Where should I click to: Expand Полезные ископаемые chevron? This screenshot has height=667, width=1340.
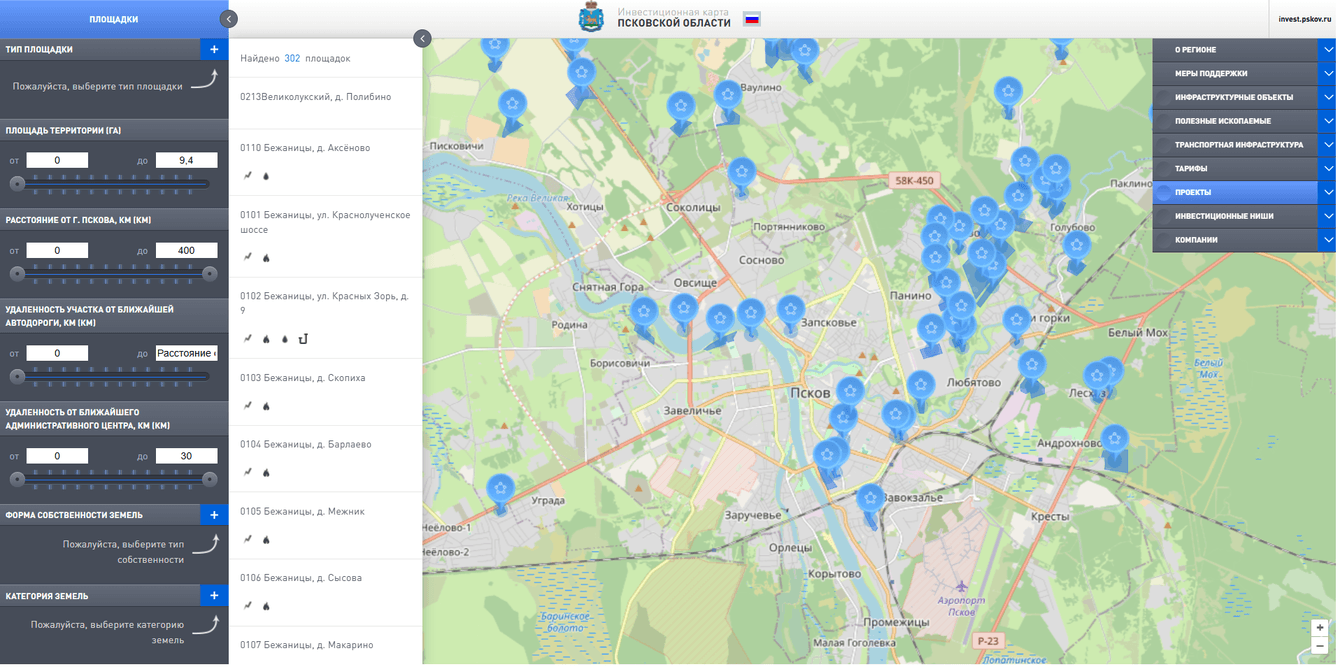click(1327, 121)
